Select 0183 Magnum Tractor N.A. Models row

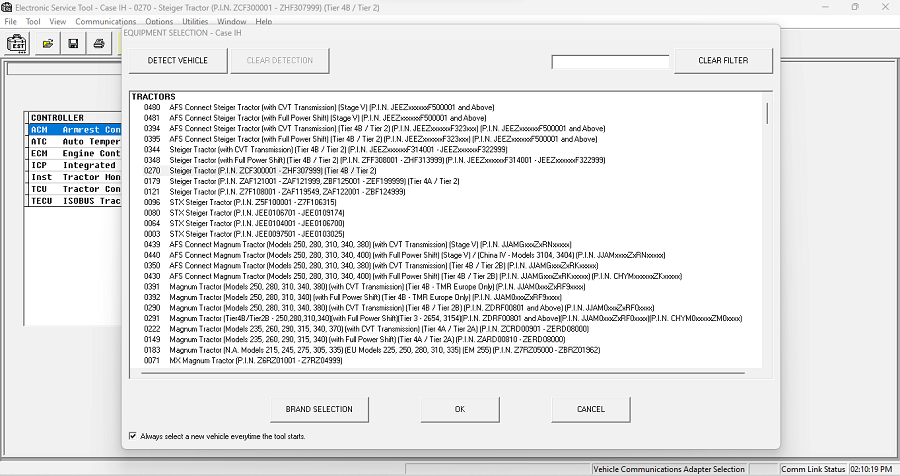[x=371, y=350]
